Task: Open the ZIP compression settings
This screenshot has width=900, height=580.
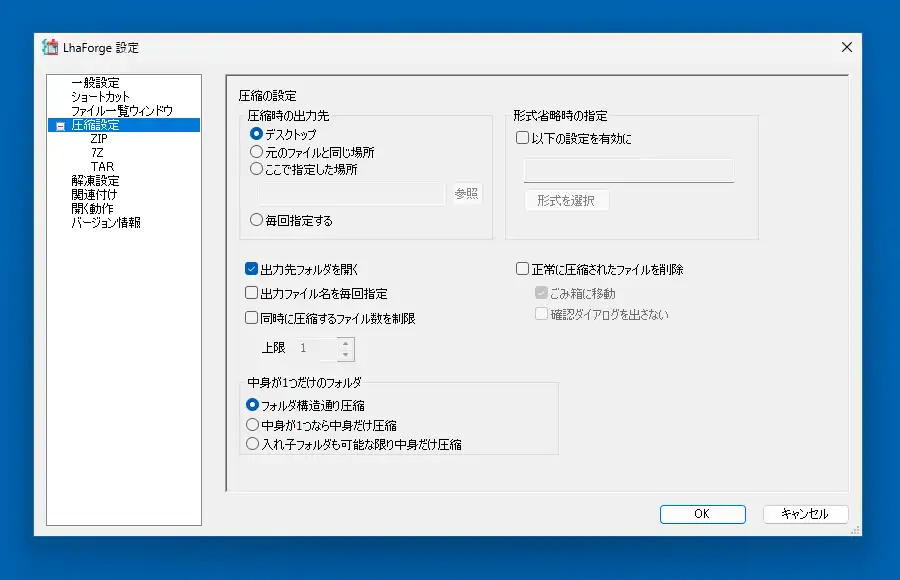Action: pyautogui.click(x=99, y=138)
